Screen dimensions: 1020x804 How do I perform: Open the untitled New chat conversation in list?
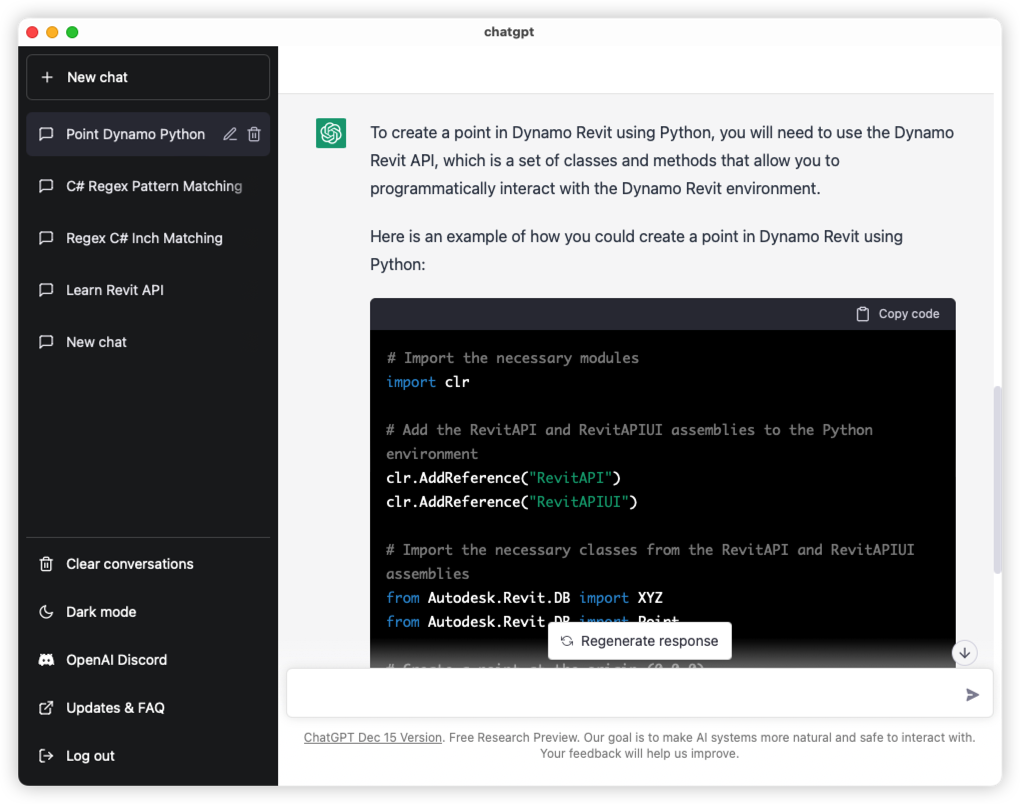click(x=96, y=342)
